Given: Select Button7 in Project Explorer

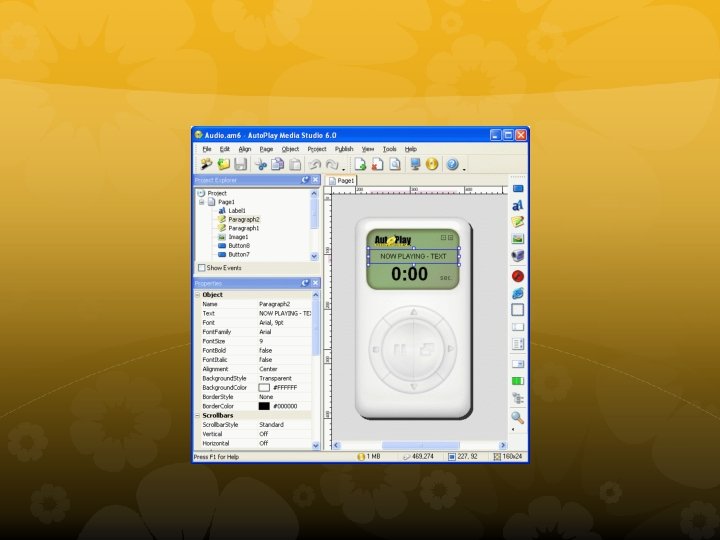Looking at the screenshot, I should pyautogui.click(x=239, y=254).
